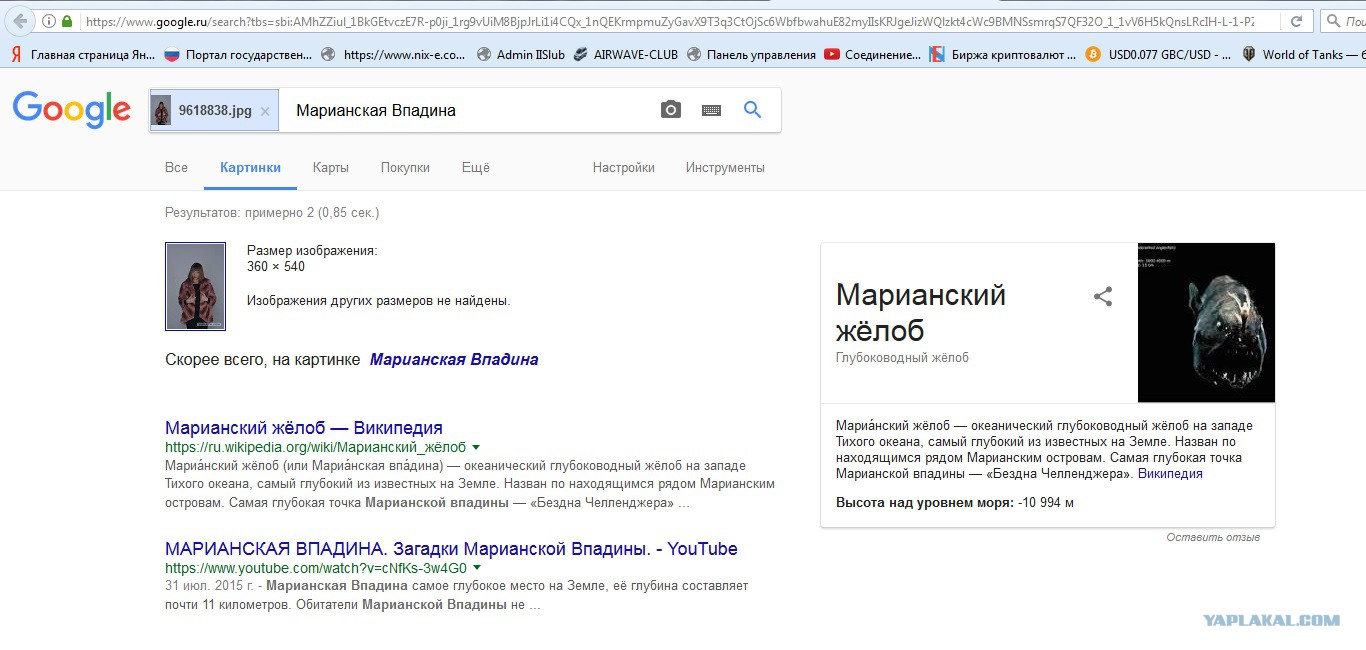Image resolution: width=1366 pixels, height=650 pixels.
Task: Switch to the Все tab
Action: click(x=176, y=168)
